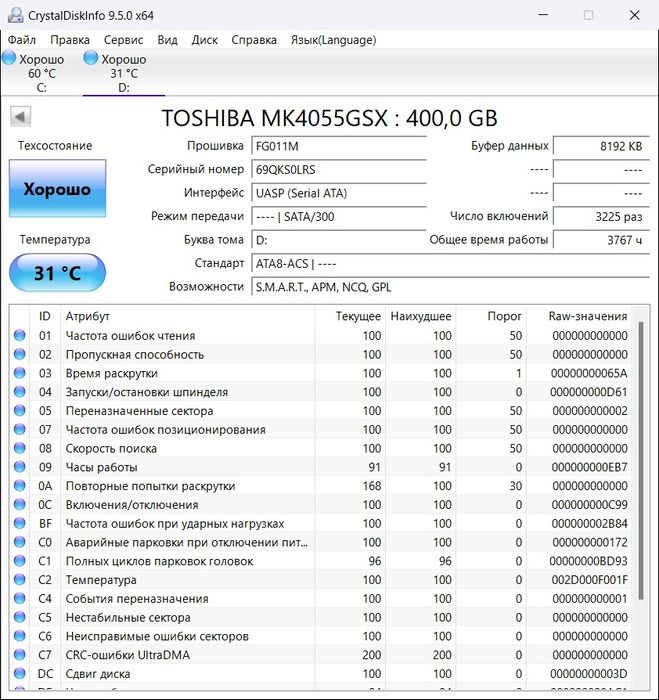Click the power-on hours field 3767 ч
This screenshot has width=659, height=700.
(601, 240)
